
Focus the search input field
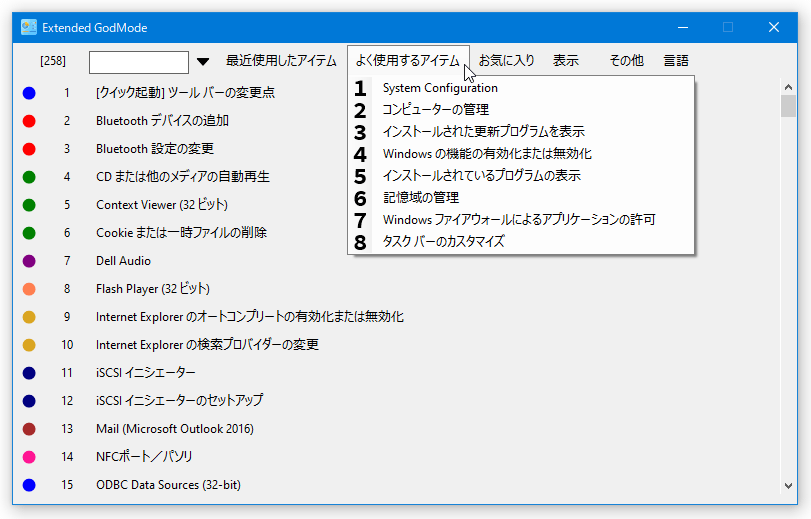[139, 62]
